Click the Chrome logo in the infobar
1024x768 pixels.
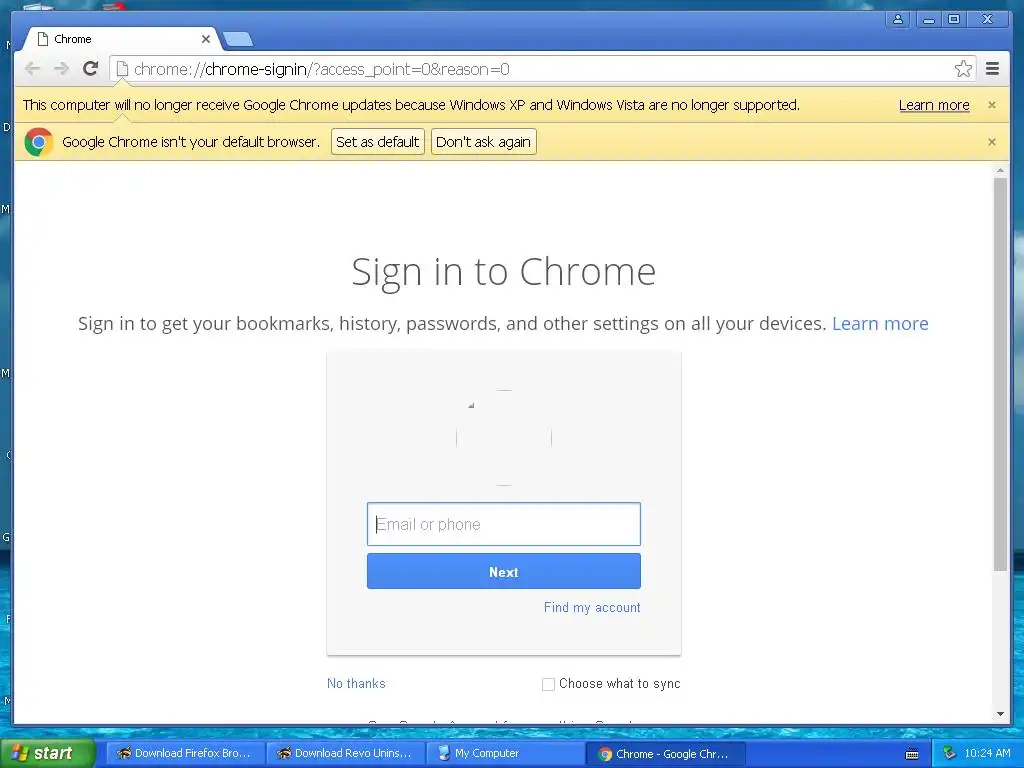39,142
